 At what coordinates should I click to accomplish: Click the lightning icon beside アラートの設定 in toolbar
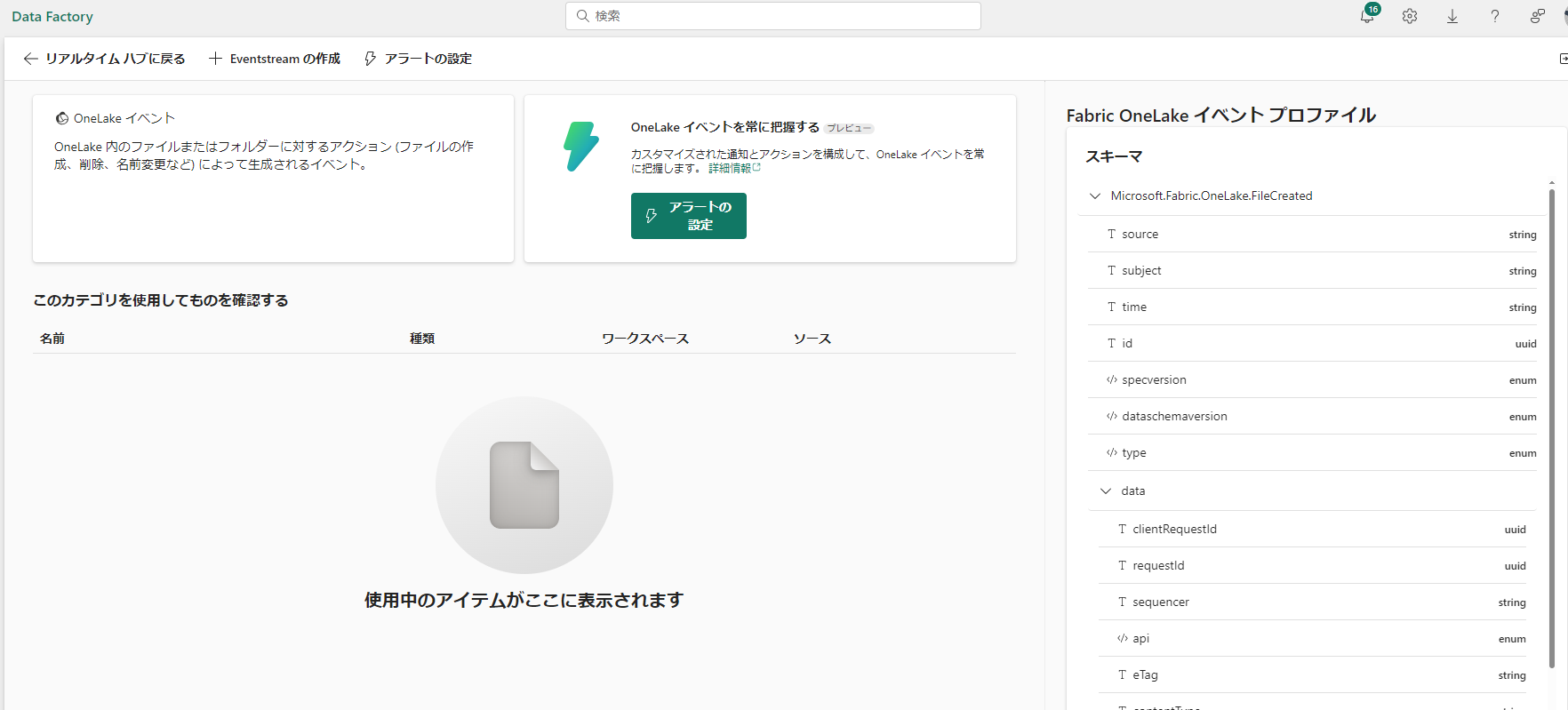pyautogui.click(x=371, y=59)
